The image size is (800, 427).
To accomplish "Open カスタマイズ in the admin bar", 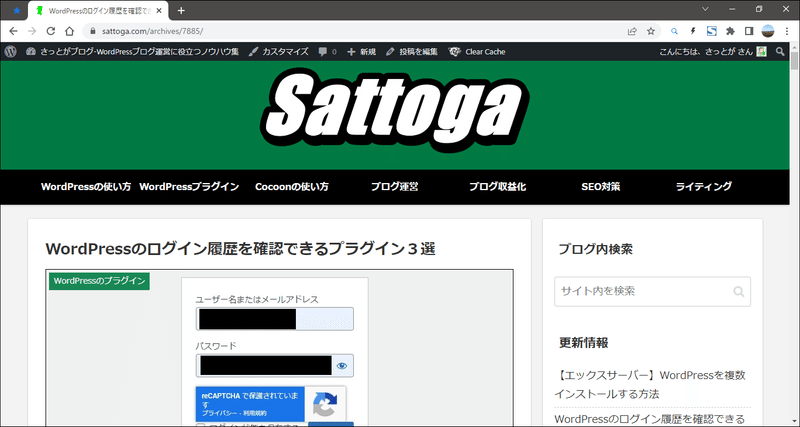I will coord(278,52).
